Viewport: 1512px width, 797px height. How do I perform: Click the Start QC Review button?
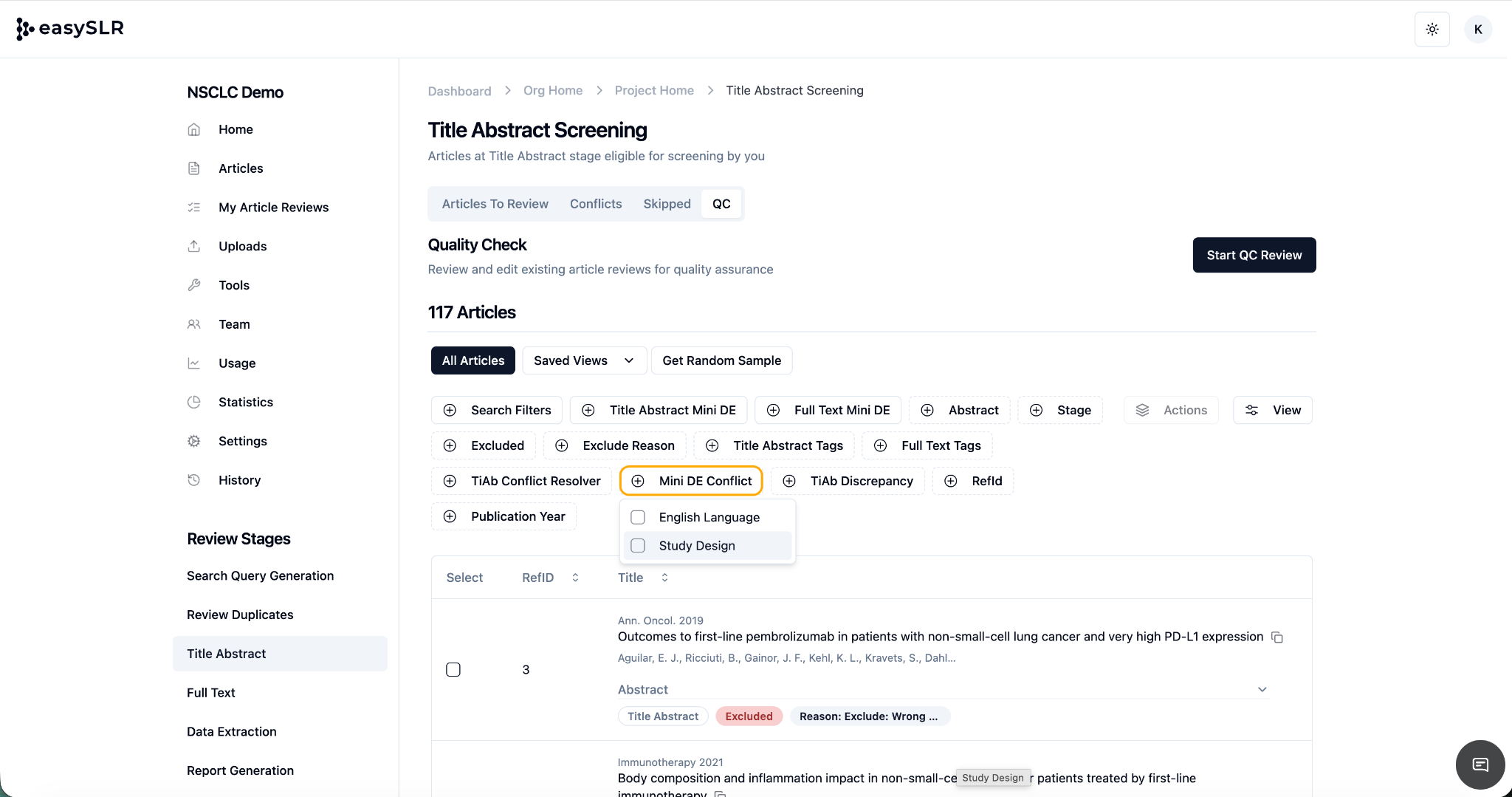1254,255
